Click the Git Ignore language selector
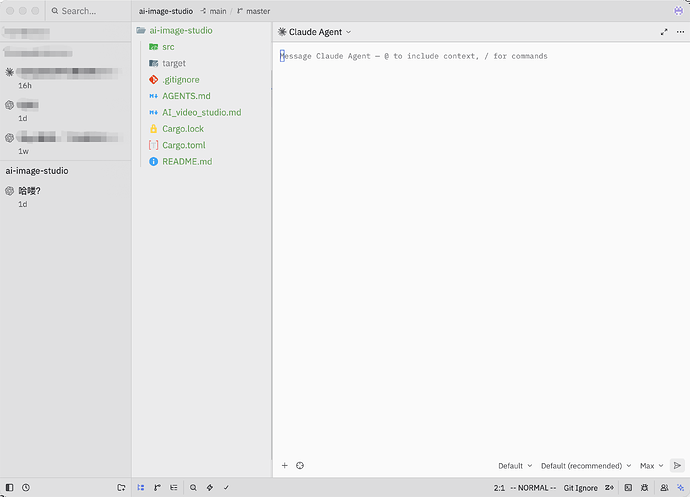The height and width of the screenshot is (497, 690). click(x=580, y=488)
